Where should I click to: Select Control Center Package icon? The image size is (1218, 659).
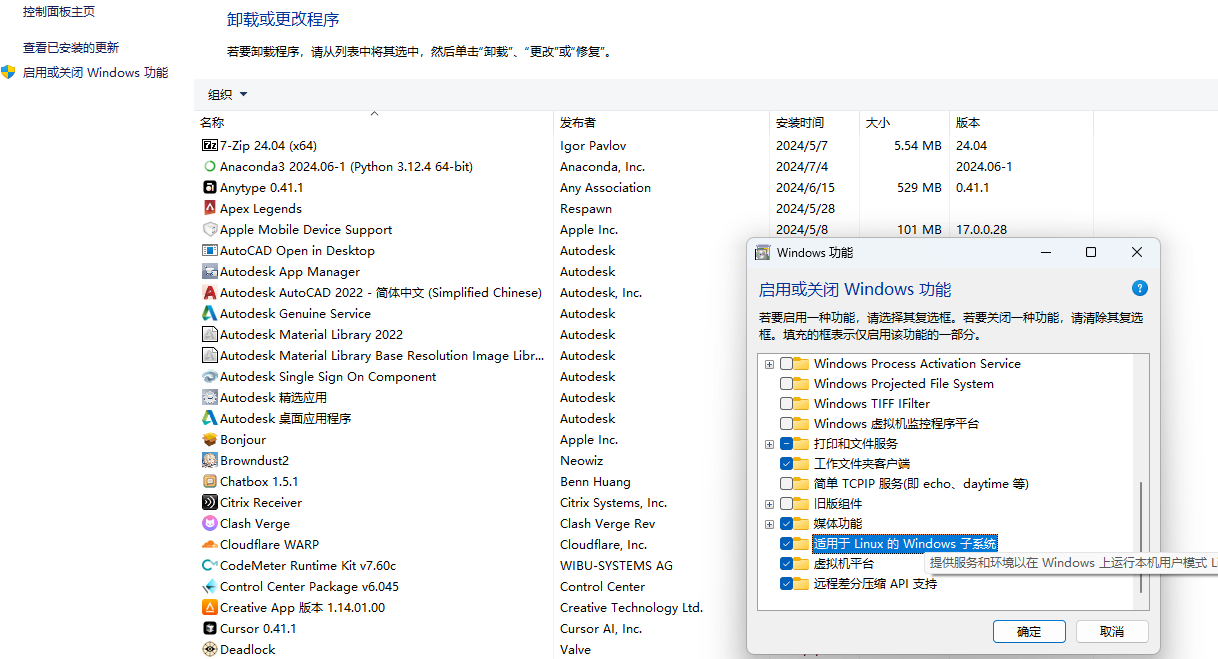click(210, 587)
